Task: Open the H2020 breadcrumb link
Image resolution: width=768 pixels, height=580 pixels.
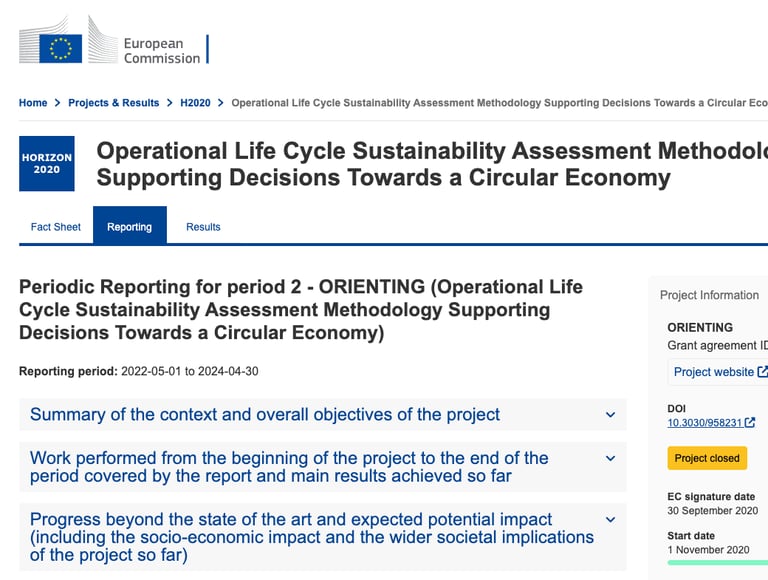Action: pyautogui.click(x=195, y=103)
